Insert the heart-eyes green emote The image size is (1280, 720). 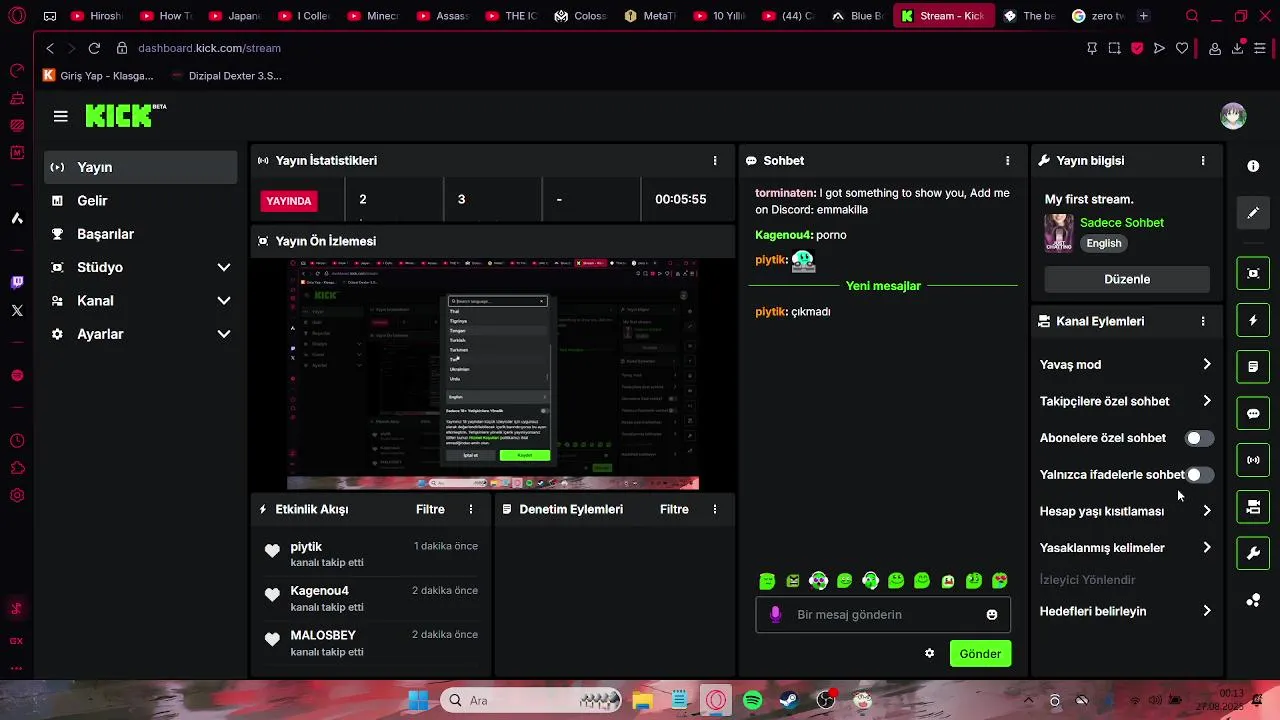pyautogui.click(x=999, y=581)
